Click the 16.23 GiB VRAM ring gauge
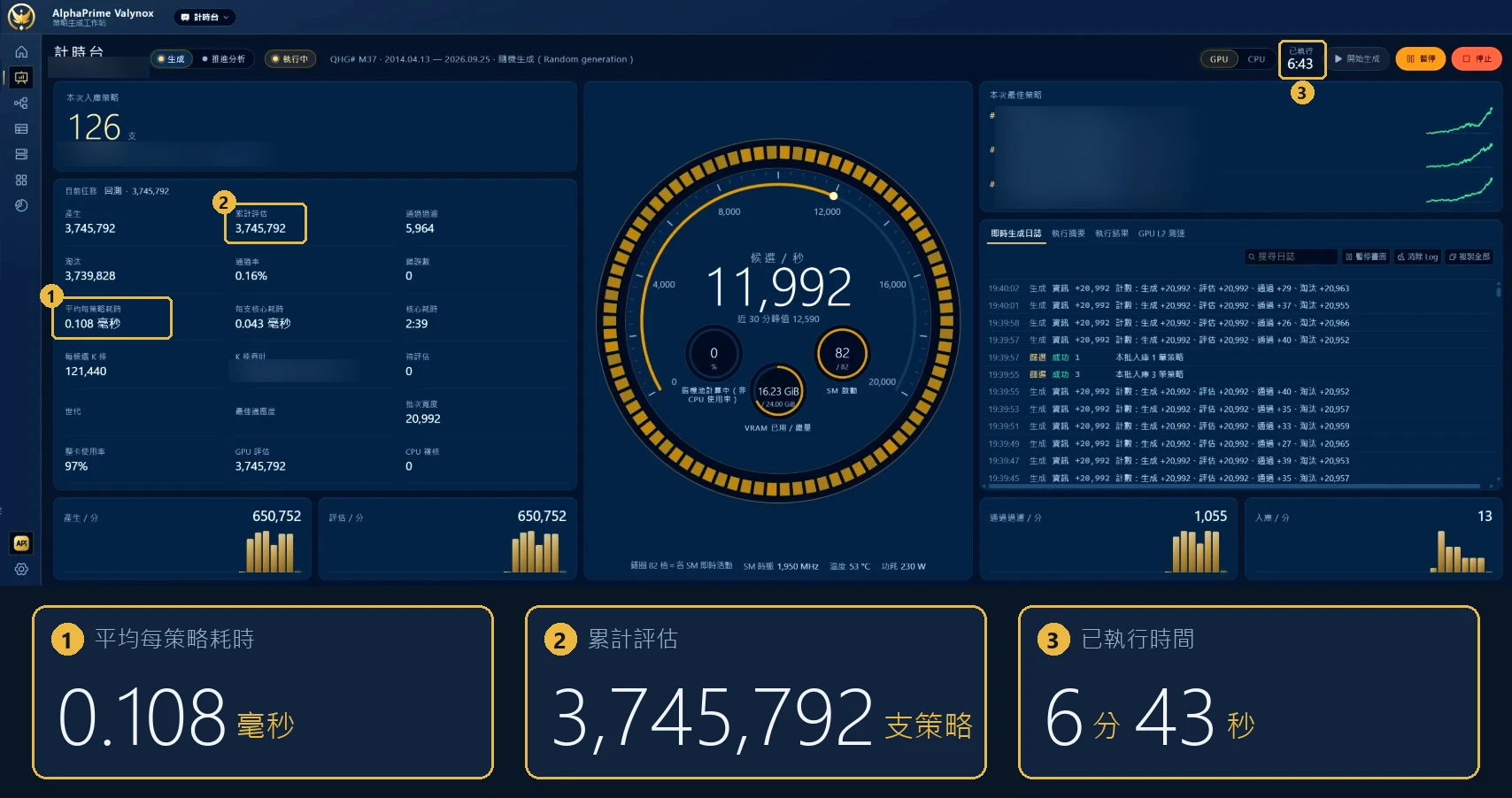 click(x=778, y=392)
